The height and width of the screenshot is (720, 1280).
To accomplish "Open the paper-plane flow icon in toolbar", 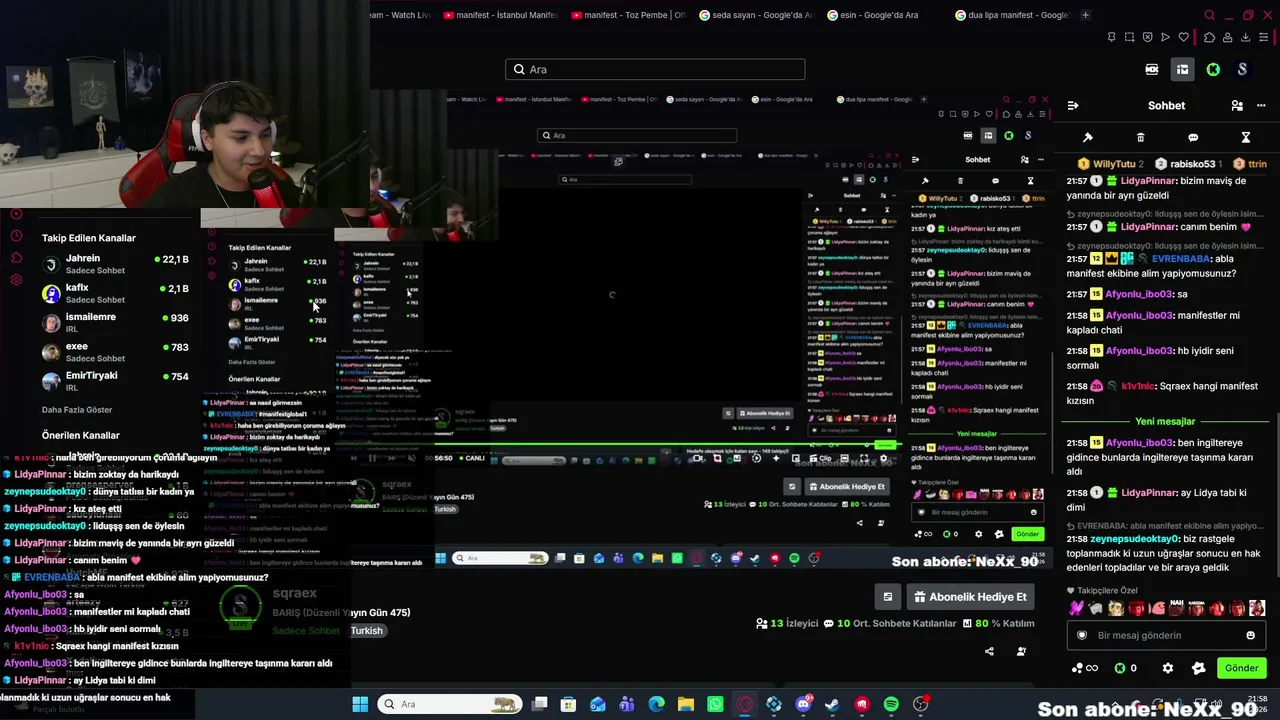I will [x=1165, y=37].
